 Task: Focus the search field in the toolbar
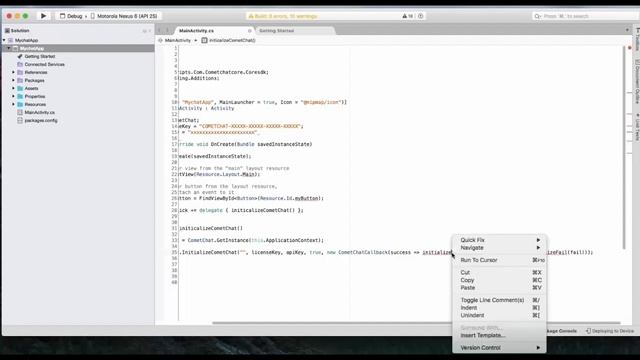584,16
